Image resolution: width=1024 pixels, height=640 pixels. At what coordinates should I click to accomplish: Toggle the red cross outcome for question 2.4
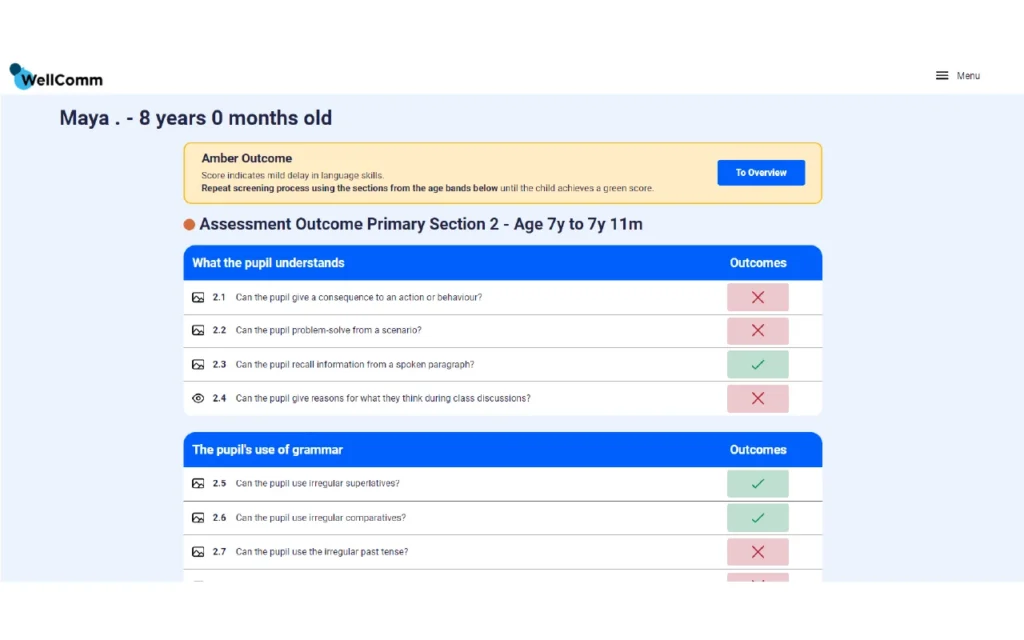tap(757, 398)
